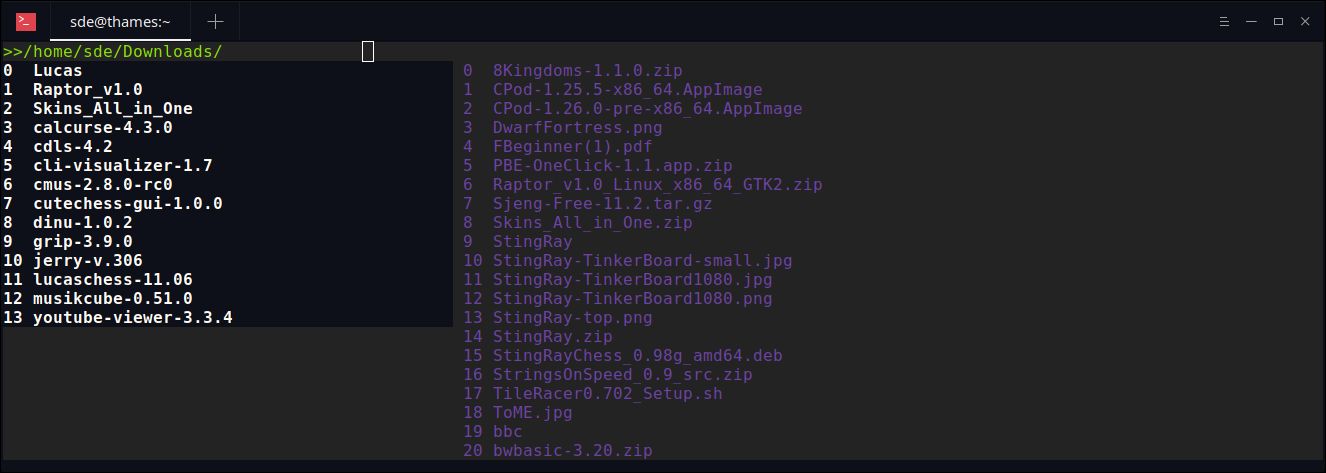Click the path input cursor box

(367, 51)
